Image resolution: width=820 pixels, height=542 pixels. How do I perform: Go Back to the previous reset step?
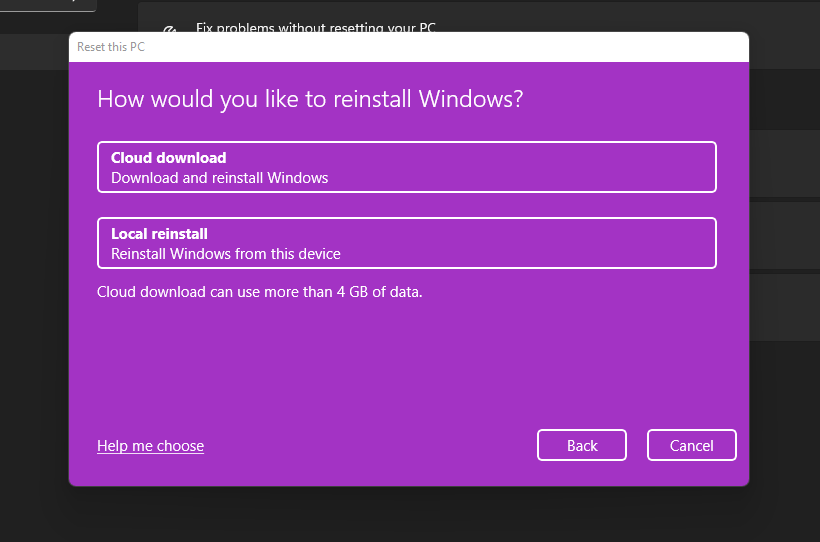coord(582,445)
